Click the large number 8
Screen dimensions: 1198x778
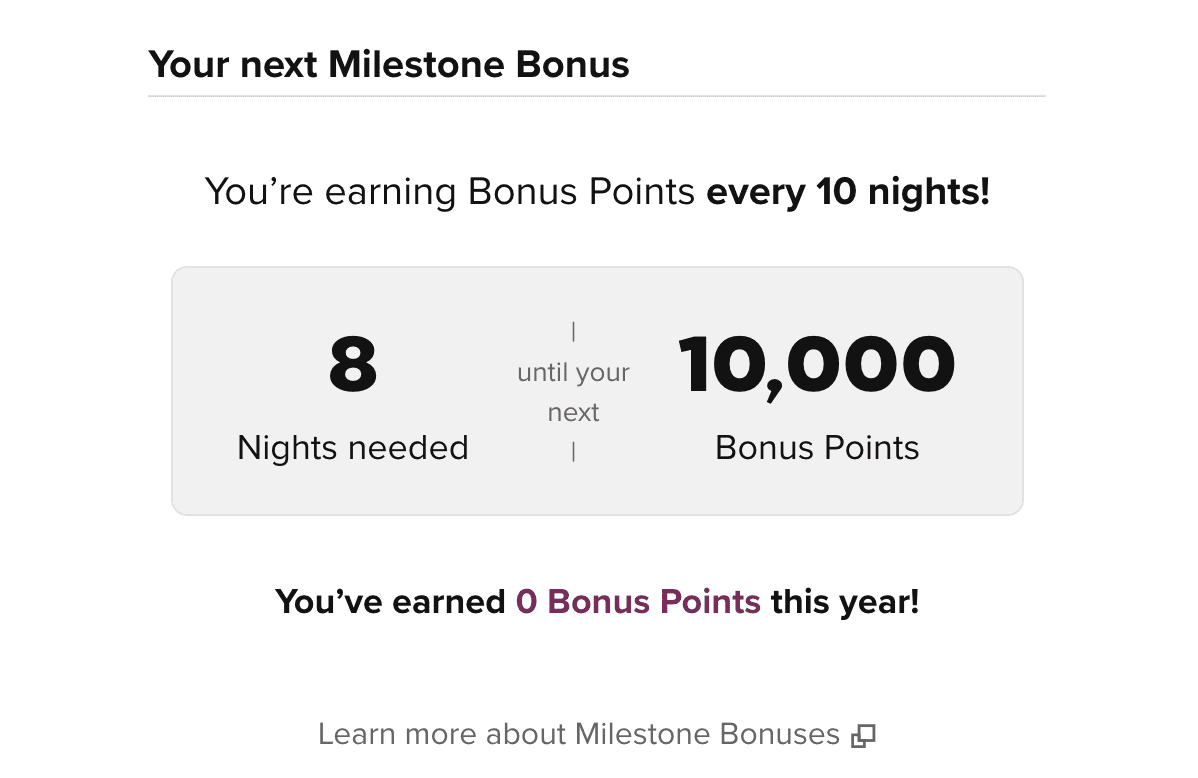tap(353, 364)
